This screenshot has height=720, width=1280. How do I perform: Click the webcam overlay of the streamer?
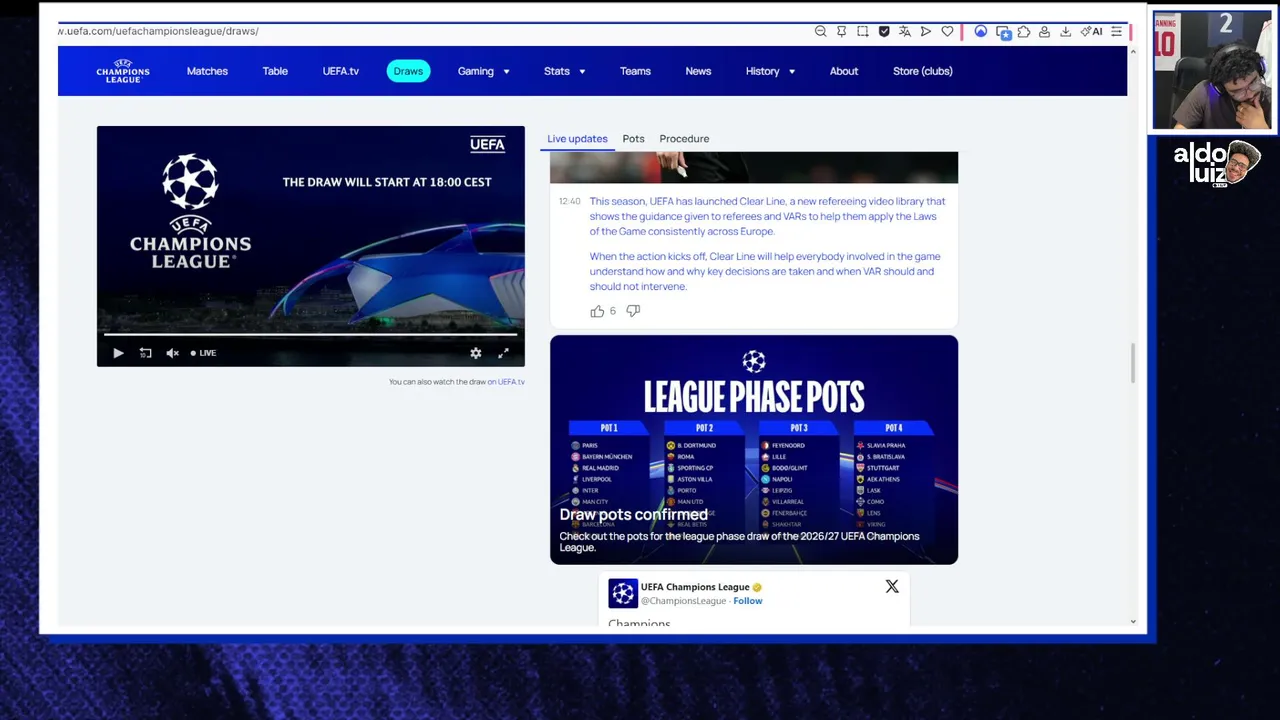(1211, 70)
